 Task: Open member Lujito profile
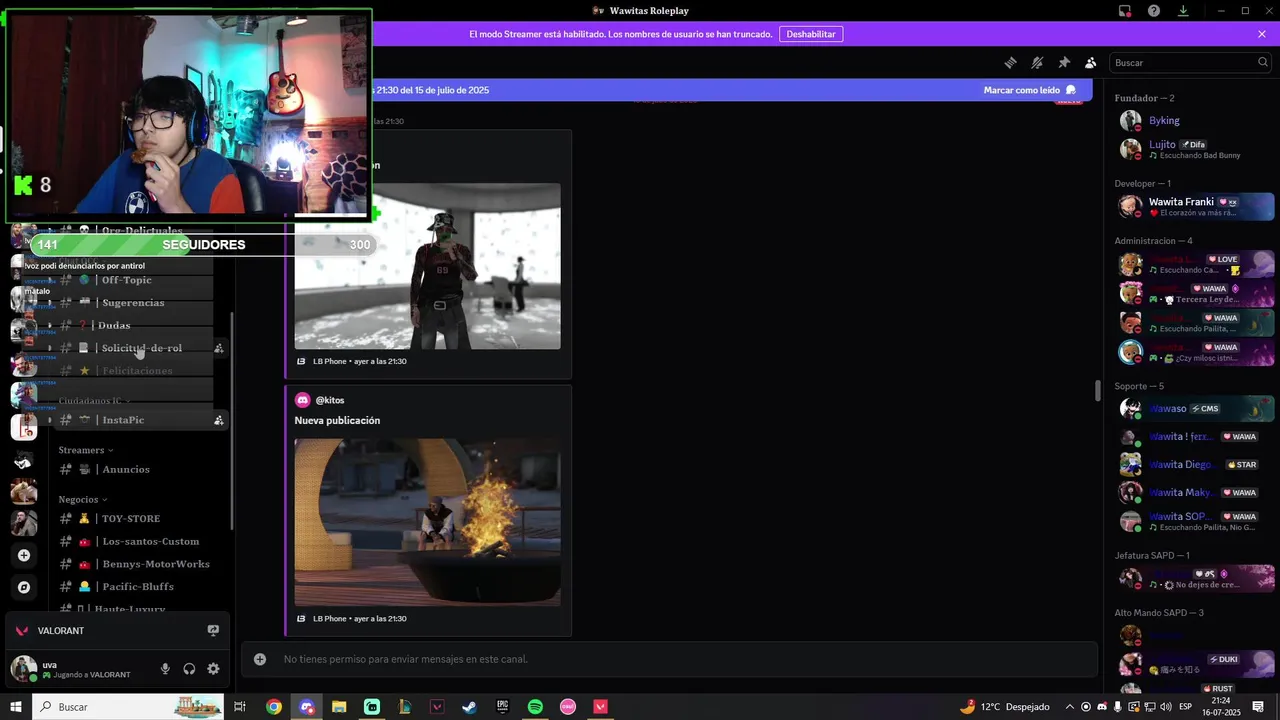pos(1195,149)
